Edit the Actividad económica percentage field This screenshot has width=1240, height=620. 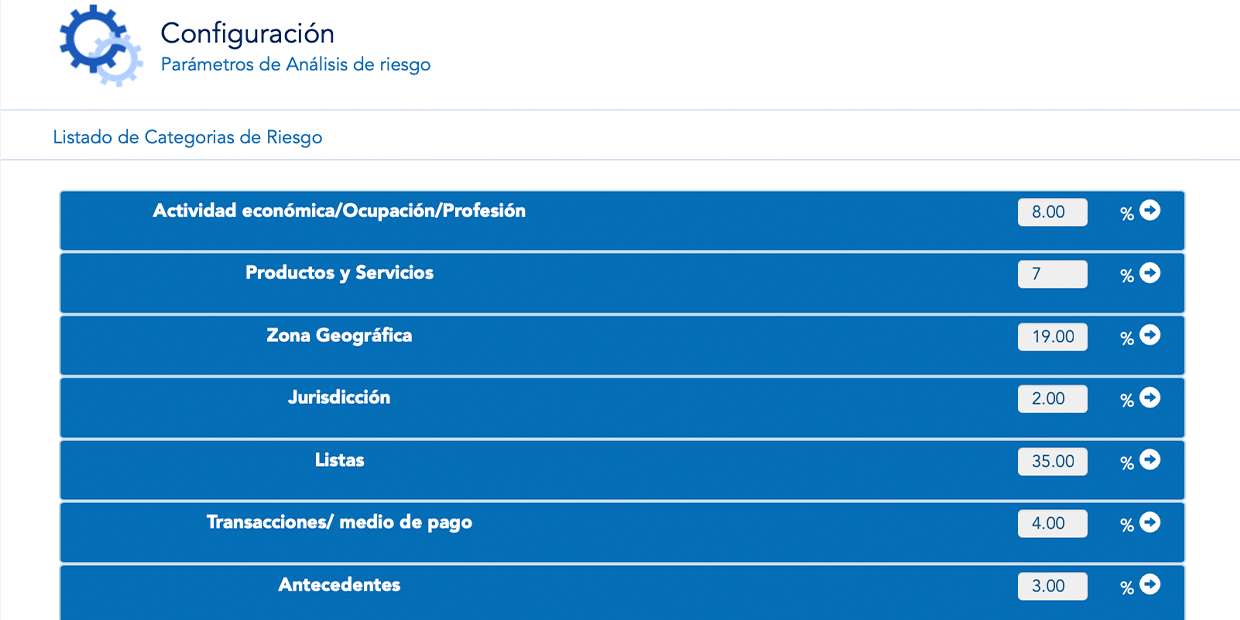click(x=1052, y=212)
